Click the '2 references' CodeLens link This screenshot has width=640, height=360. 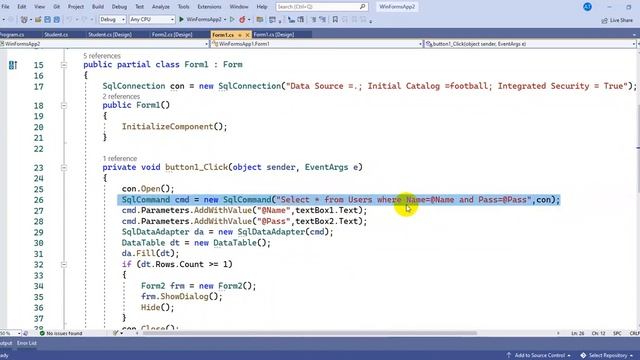point(121,96)
